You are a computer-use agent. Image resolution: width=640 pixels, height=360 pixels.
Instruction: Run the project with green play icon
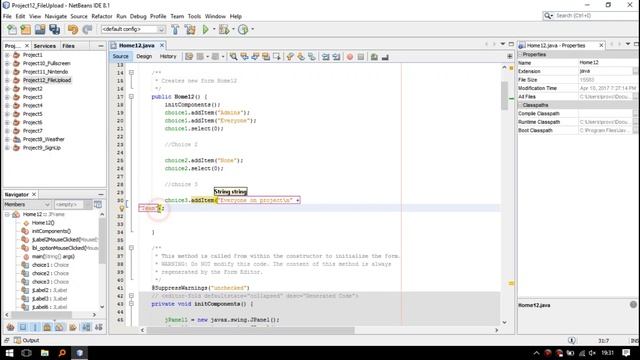click(206, 29)
